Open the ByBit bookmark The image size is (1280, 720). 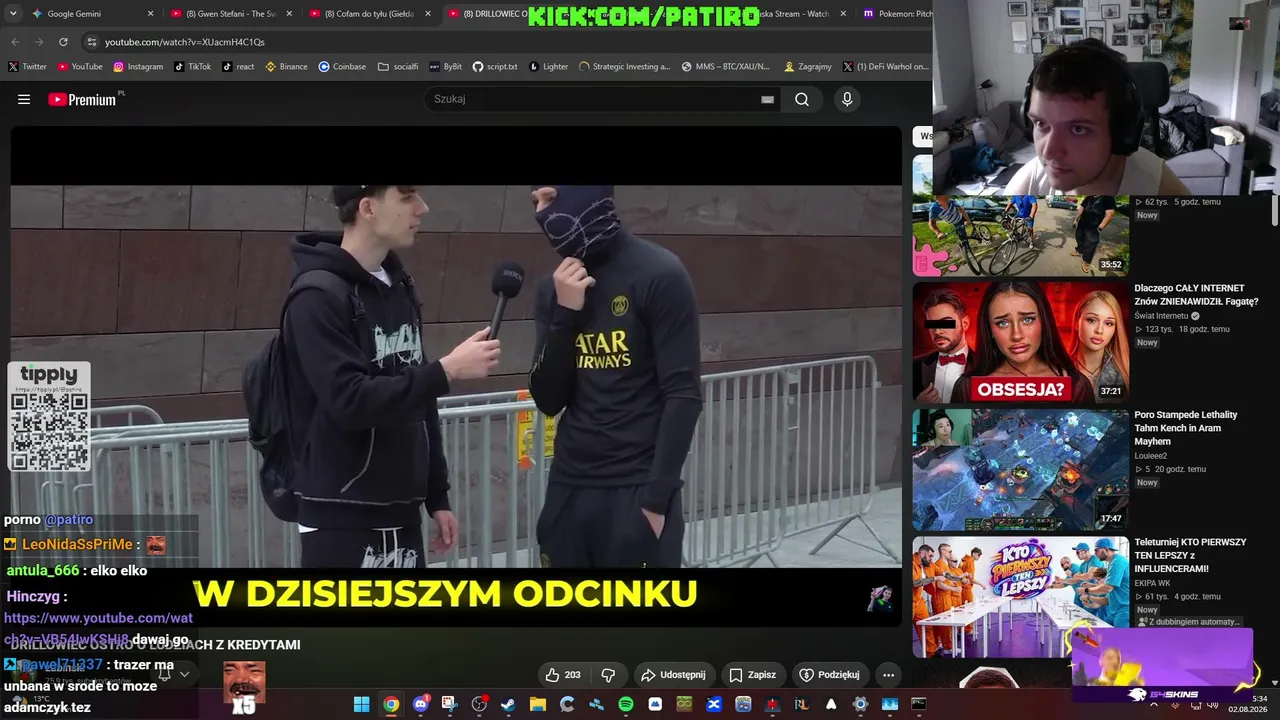pyautogui.click(x=446, y=67)
